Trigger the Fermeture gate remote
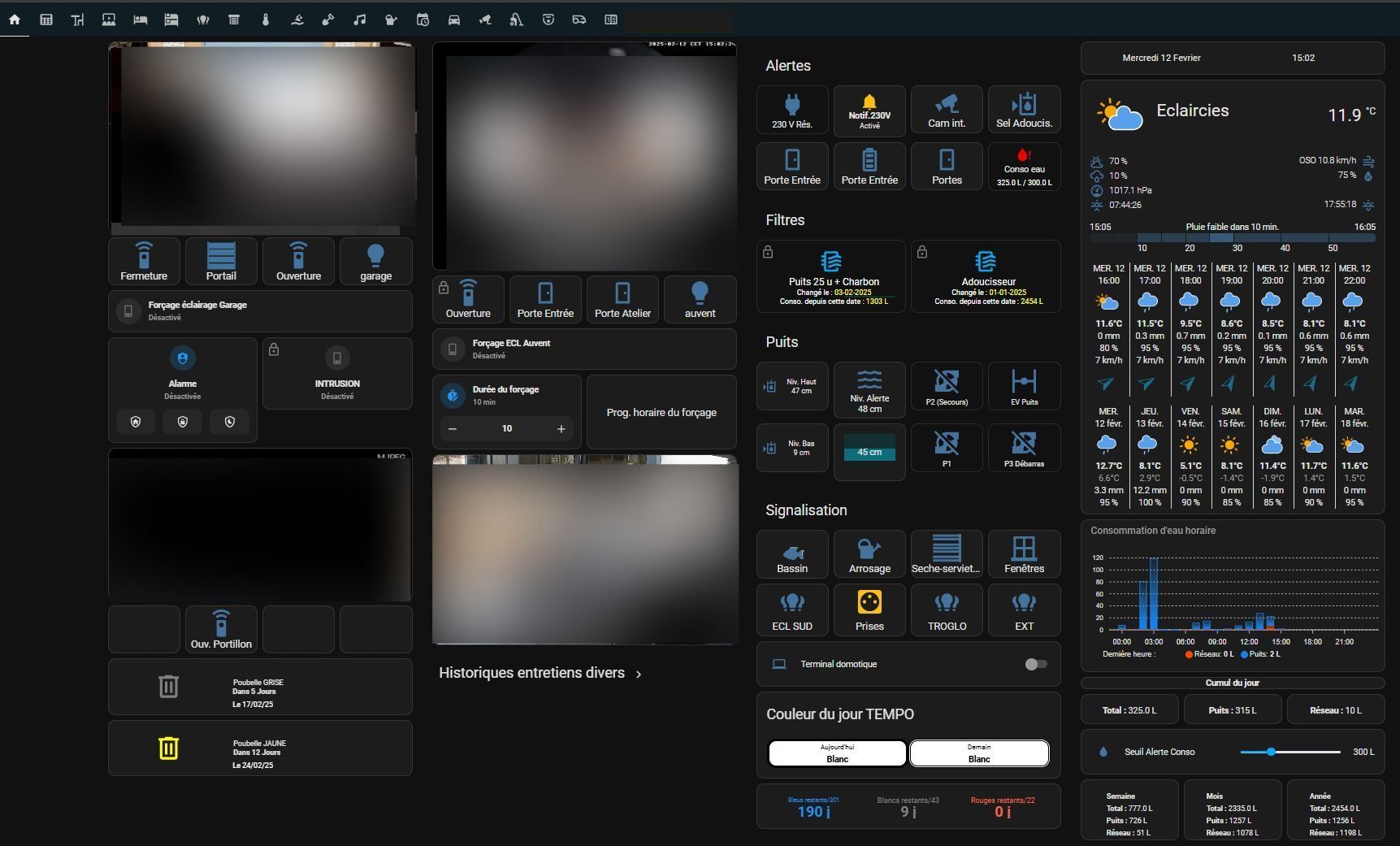 coord(144,261)
